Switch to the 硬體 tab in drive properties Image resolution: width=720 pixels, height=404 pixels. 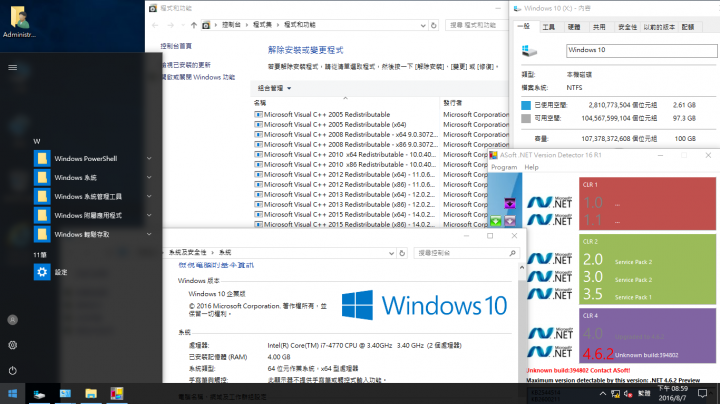click(x=574, y=27)
